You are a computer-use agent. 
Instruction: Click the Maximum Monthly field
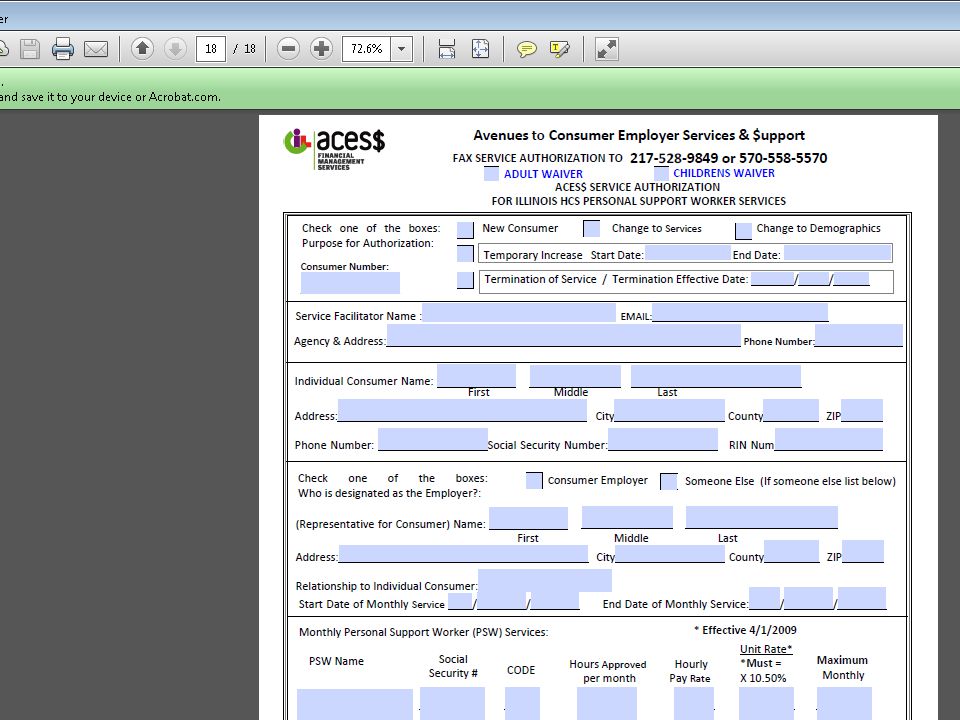[x=844, y=703]
